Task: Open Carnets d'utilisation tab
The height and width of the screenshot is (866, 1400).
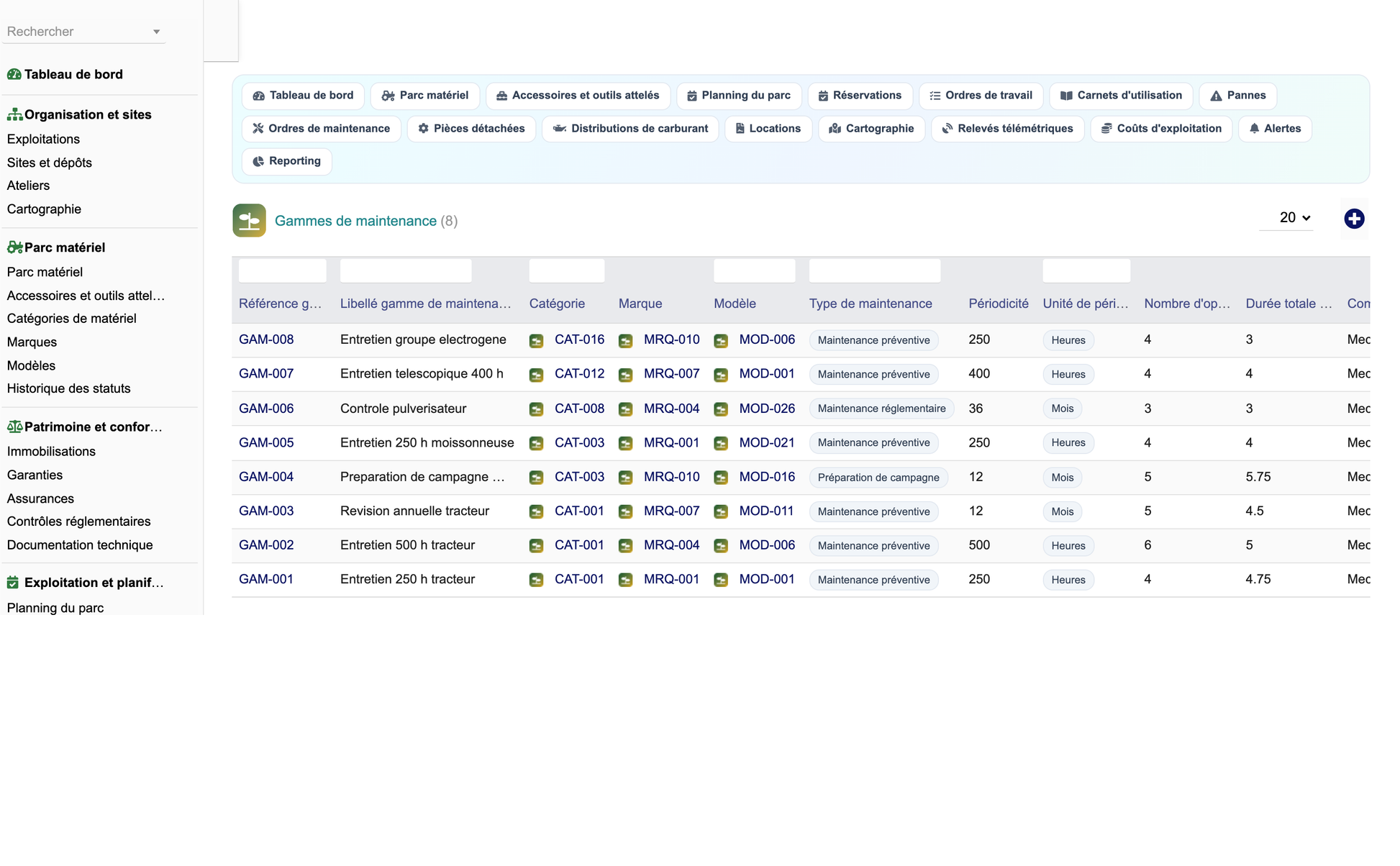Action: (1121, 96)
